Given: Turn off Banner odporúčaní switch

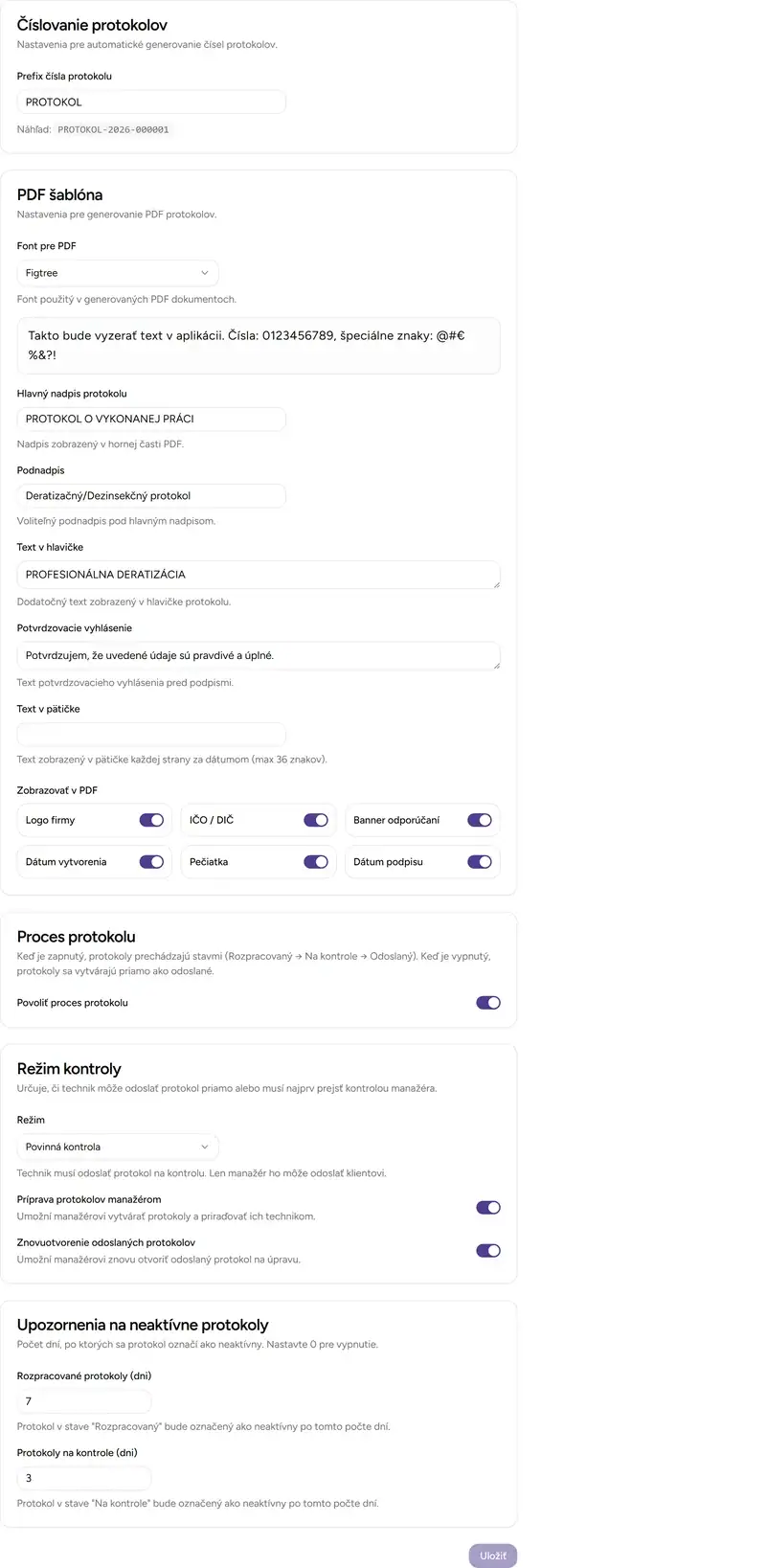Looking at the screenshot, I should (480, 820).
